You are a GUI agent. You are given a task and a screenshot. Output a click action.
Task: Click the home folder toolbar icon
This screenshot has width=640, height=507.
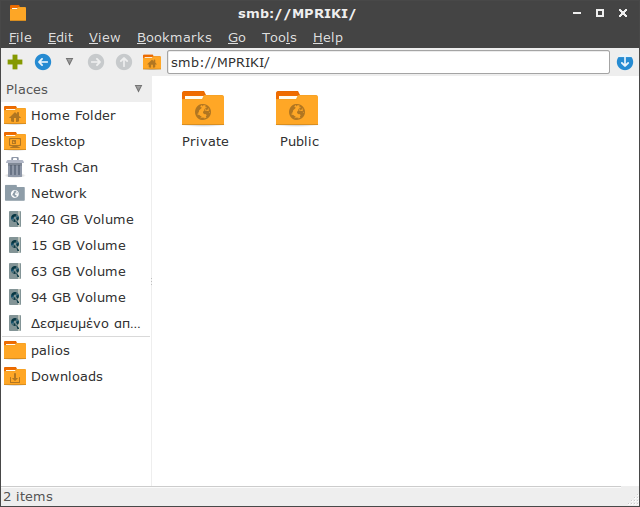152,62
